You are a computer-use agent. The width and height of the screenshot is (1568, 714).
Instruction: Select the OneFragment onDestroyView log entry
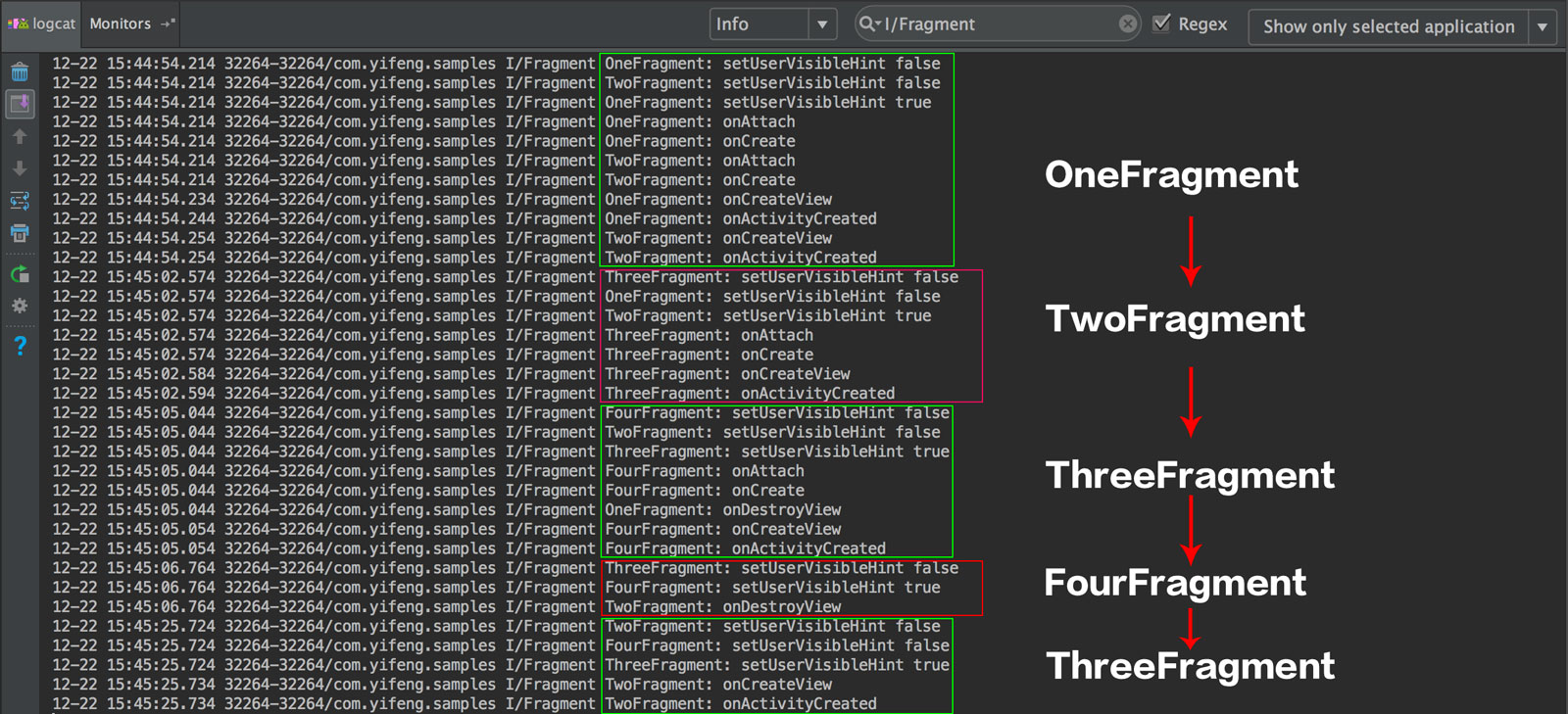pos(722,510)
